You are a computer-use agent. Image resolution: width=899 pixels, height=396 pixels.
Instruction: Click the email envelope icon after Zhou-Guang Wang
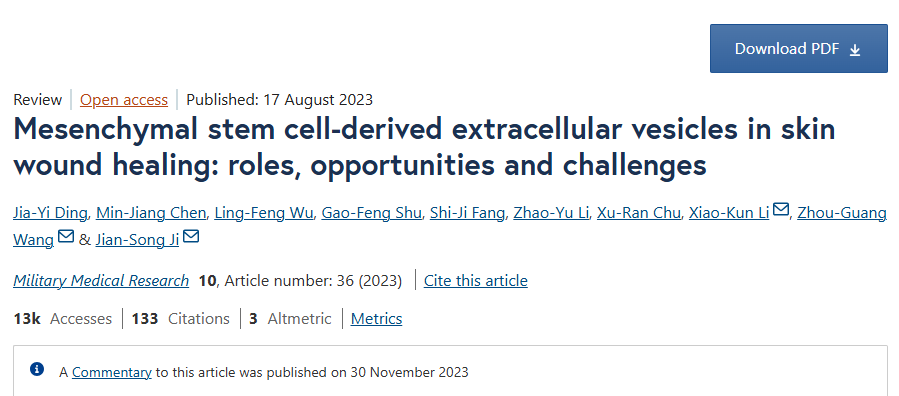[66, 236]
